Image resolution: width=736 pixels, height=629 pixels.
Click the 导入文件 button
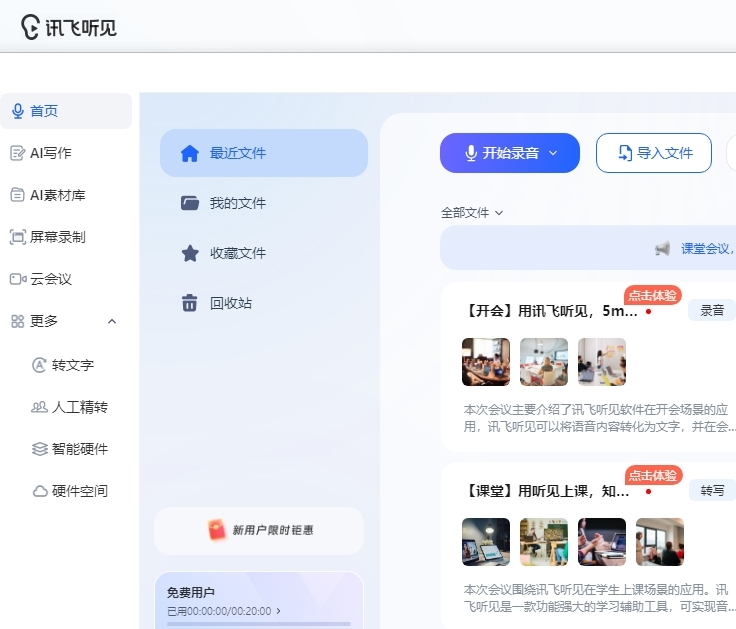[x=654, y=153]
